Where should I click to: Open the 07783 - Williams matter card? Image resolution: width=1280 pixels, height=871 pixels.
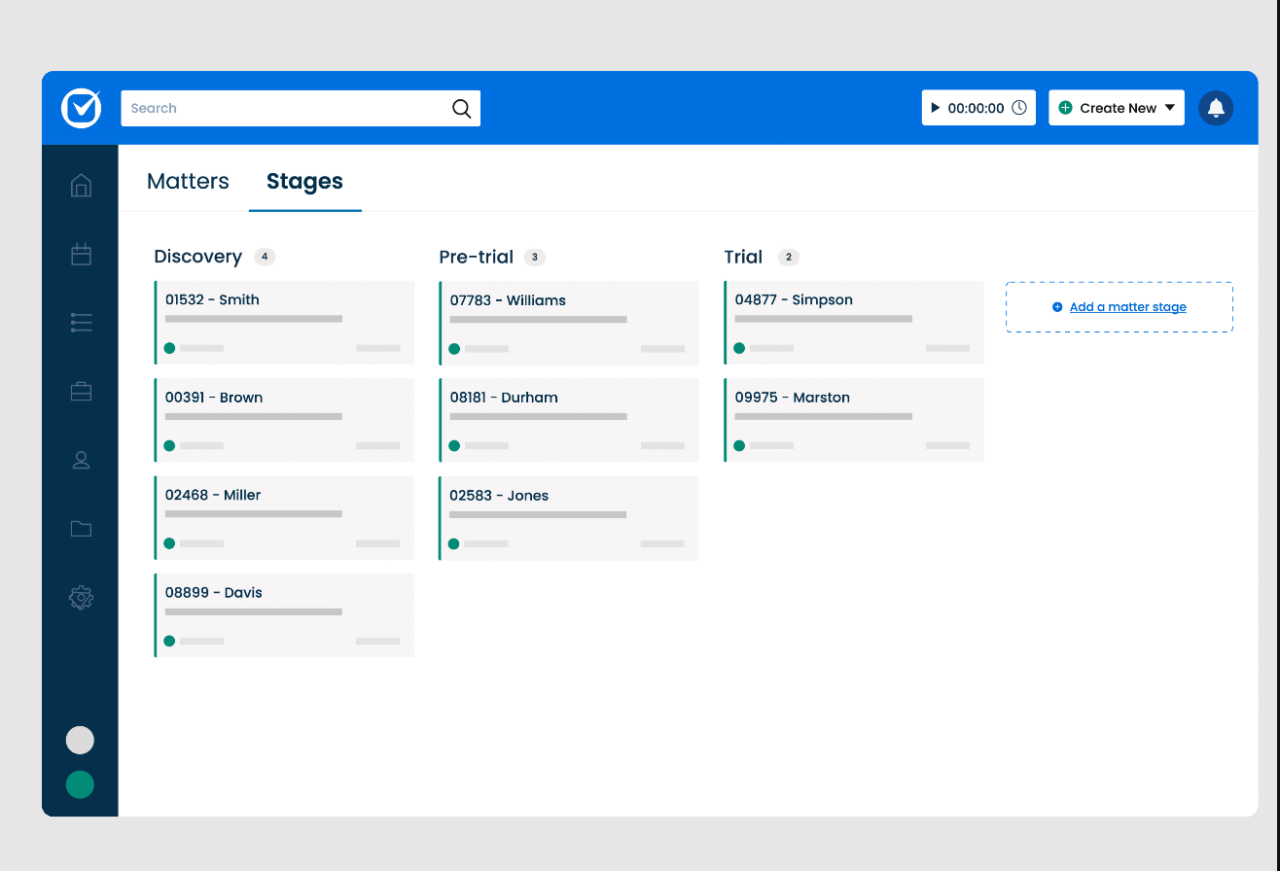[569, 323]
